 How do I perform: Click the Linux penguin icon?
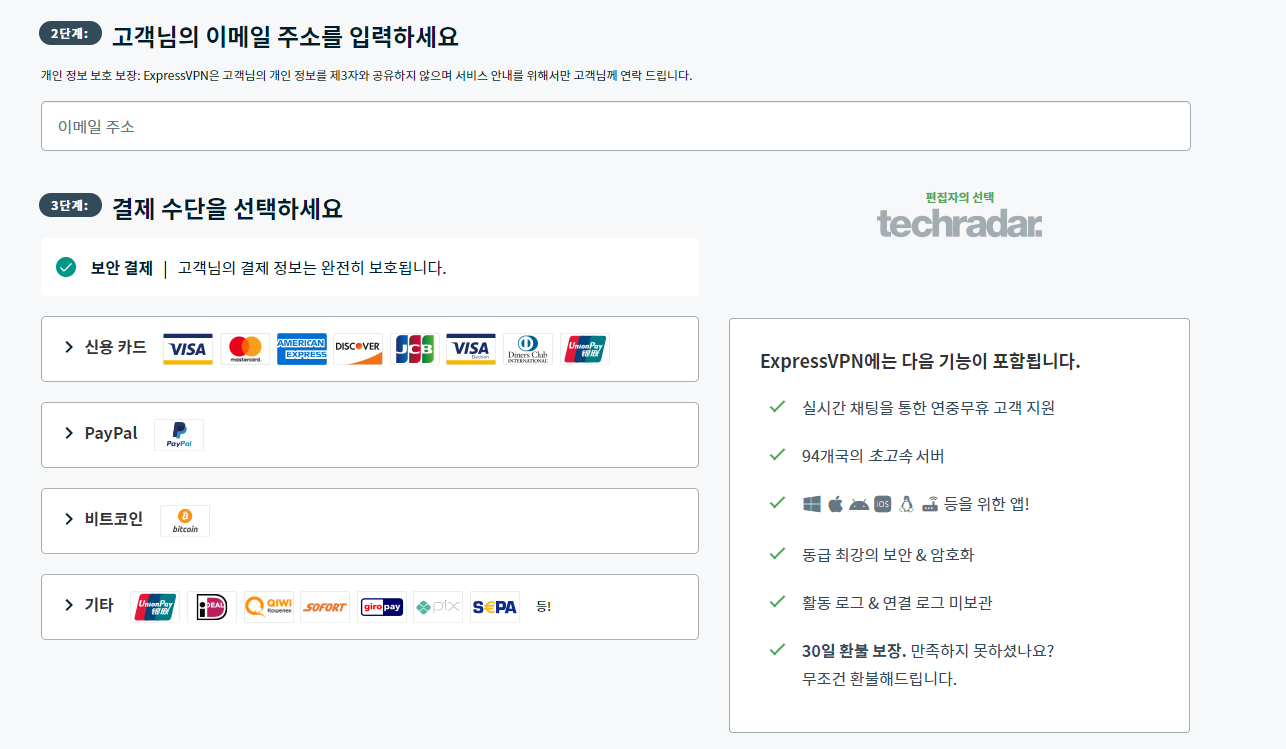(906, 504)
